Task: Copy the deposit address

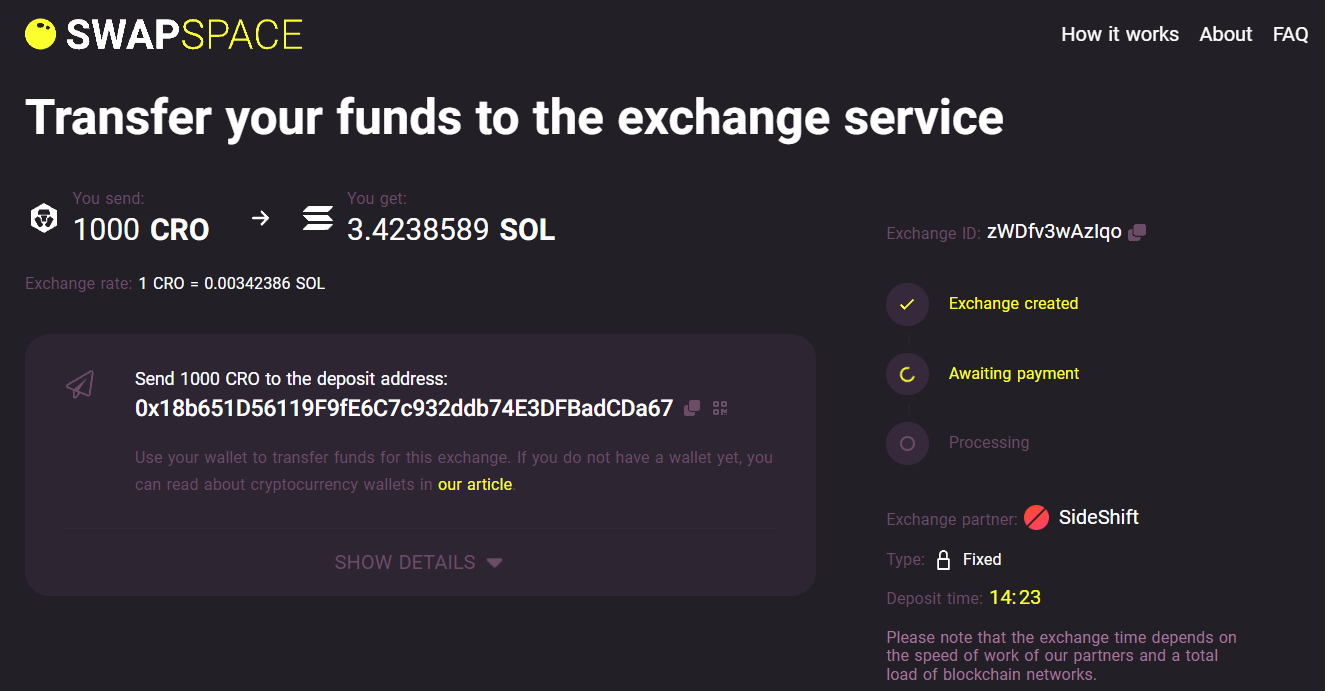Action: (x=692, y=408)
